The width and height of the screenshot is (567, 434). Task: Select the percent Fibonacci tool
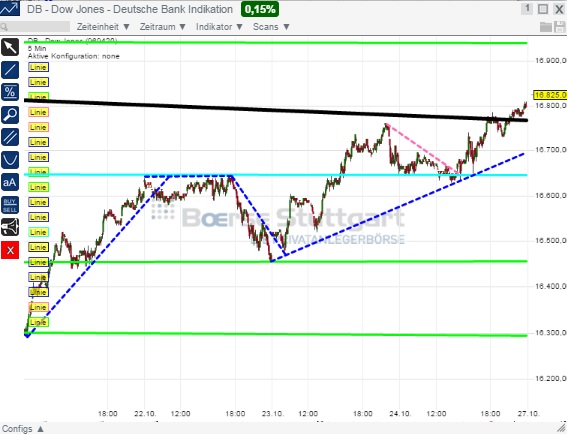[10, 92]
